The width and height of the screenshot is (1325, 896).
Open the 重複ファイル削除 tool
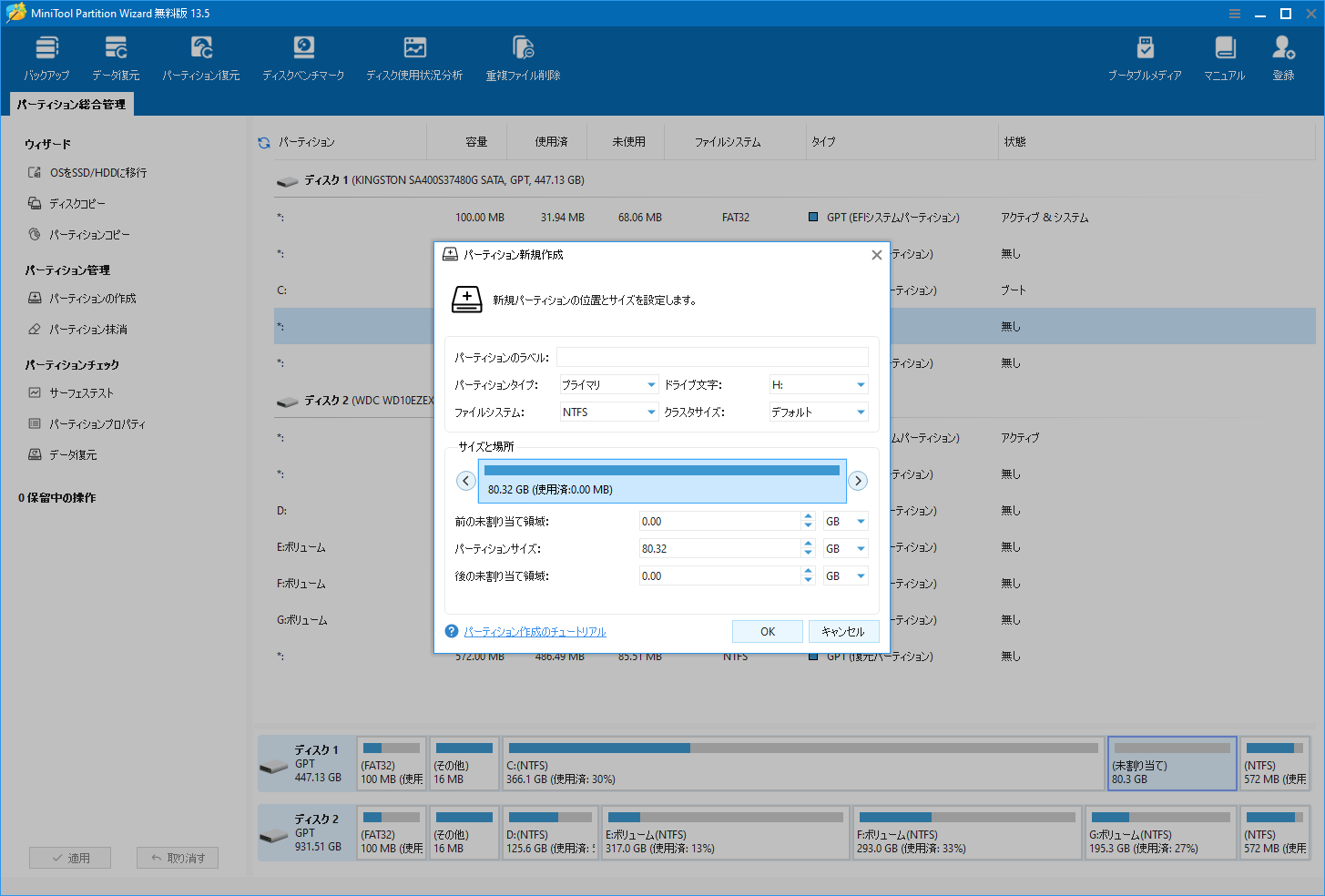522,55
